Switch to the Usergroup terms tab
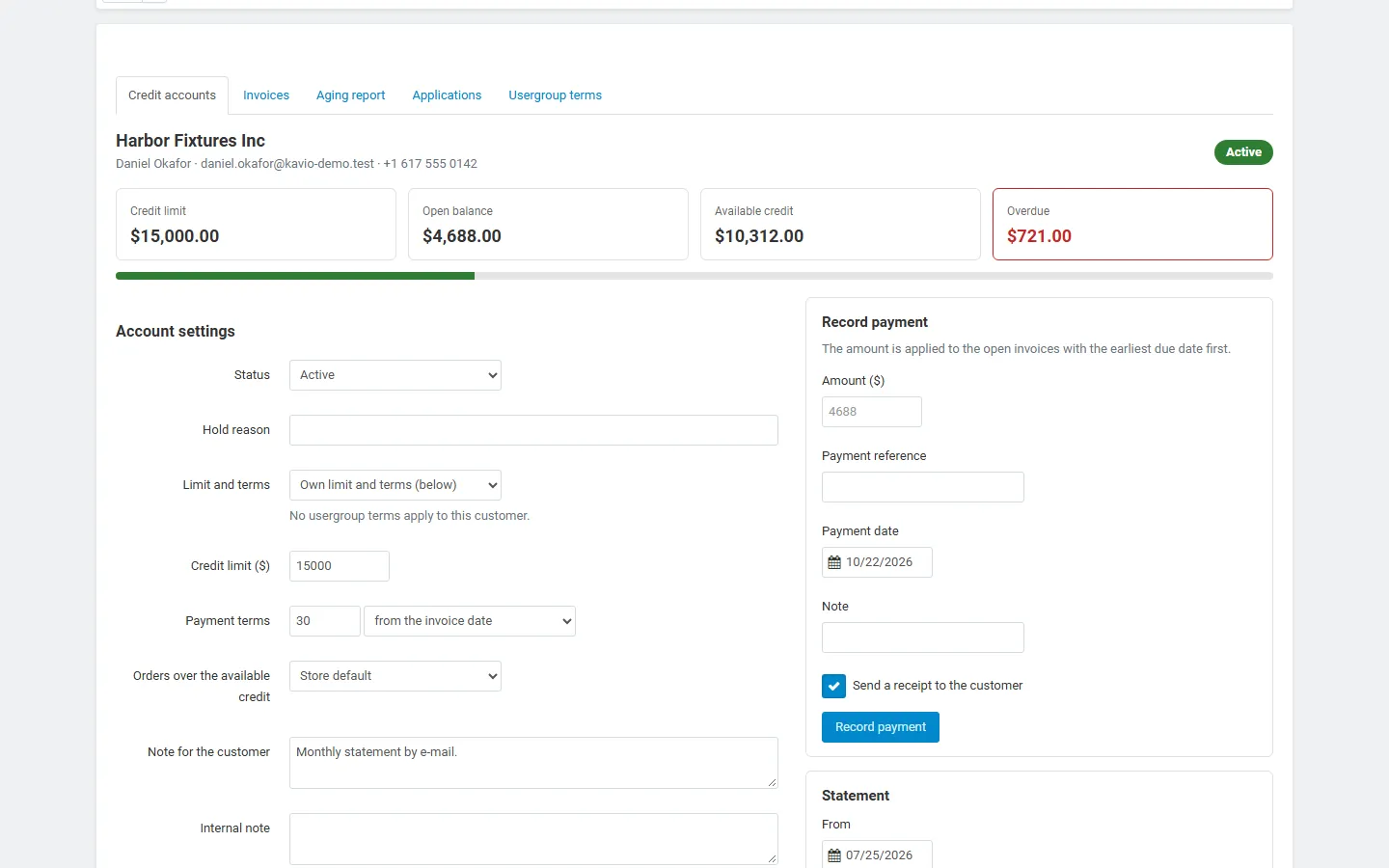1389x868 pixels. (x=555, y=95)
